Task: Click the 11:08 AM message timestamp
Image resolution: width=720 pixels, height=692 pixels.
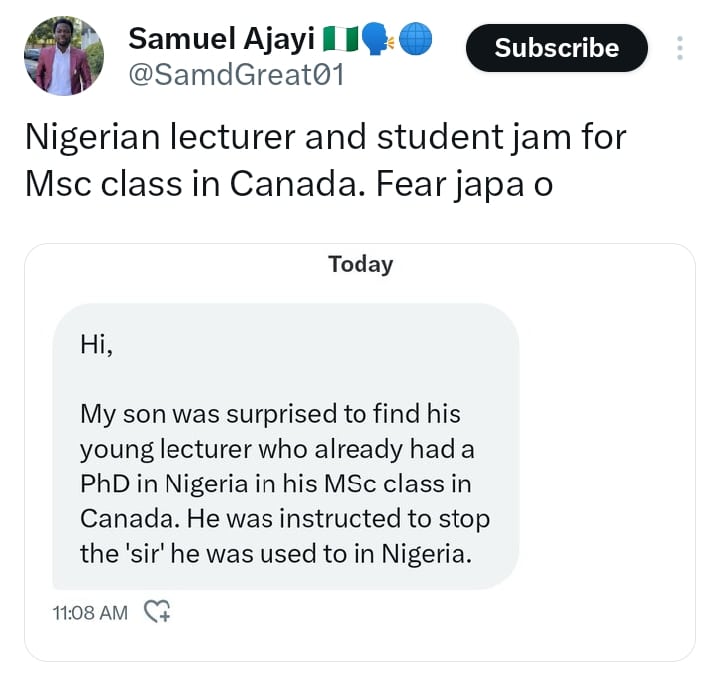Action: tap(90, 612)
